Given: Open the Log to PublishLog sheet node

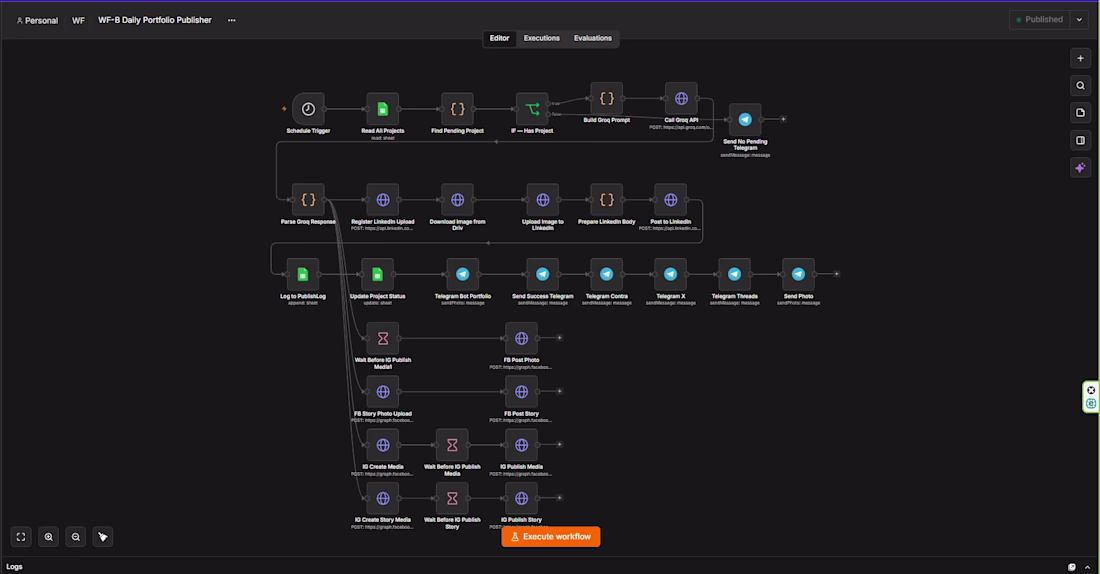Looking at the screenshot, I should click(x=303, y=274).
